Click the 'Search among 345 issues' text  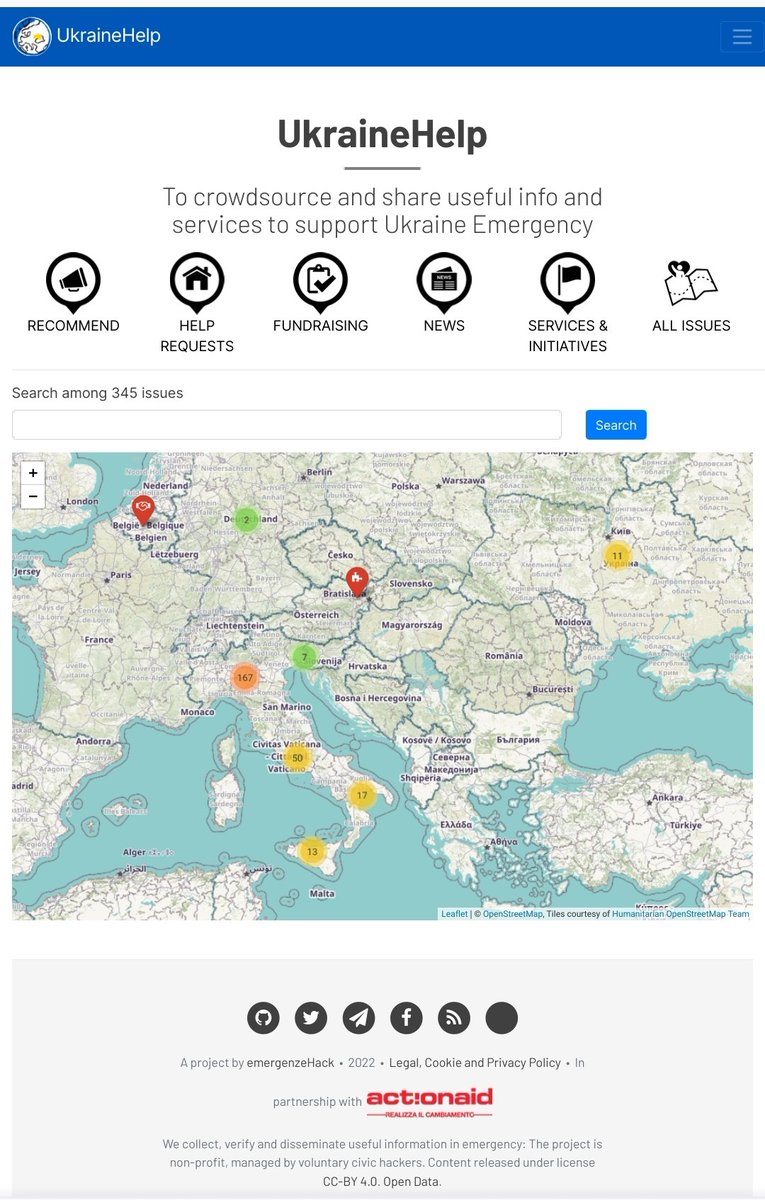[x=98, y=393]
